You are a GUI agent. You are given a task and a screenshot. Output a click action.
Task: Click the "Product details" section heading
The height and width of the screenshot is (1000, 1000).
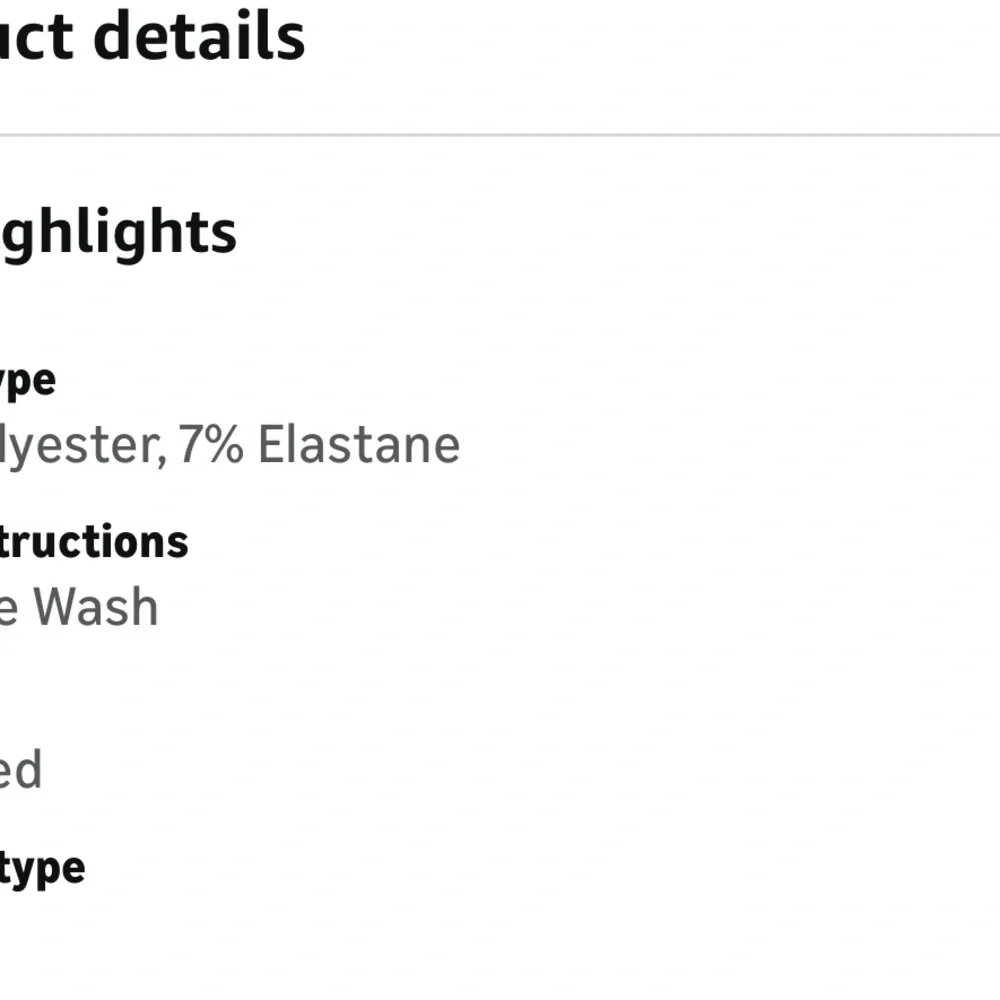coord(150,37)
